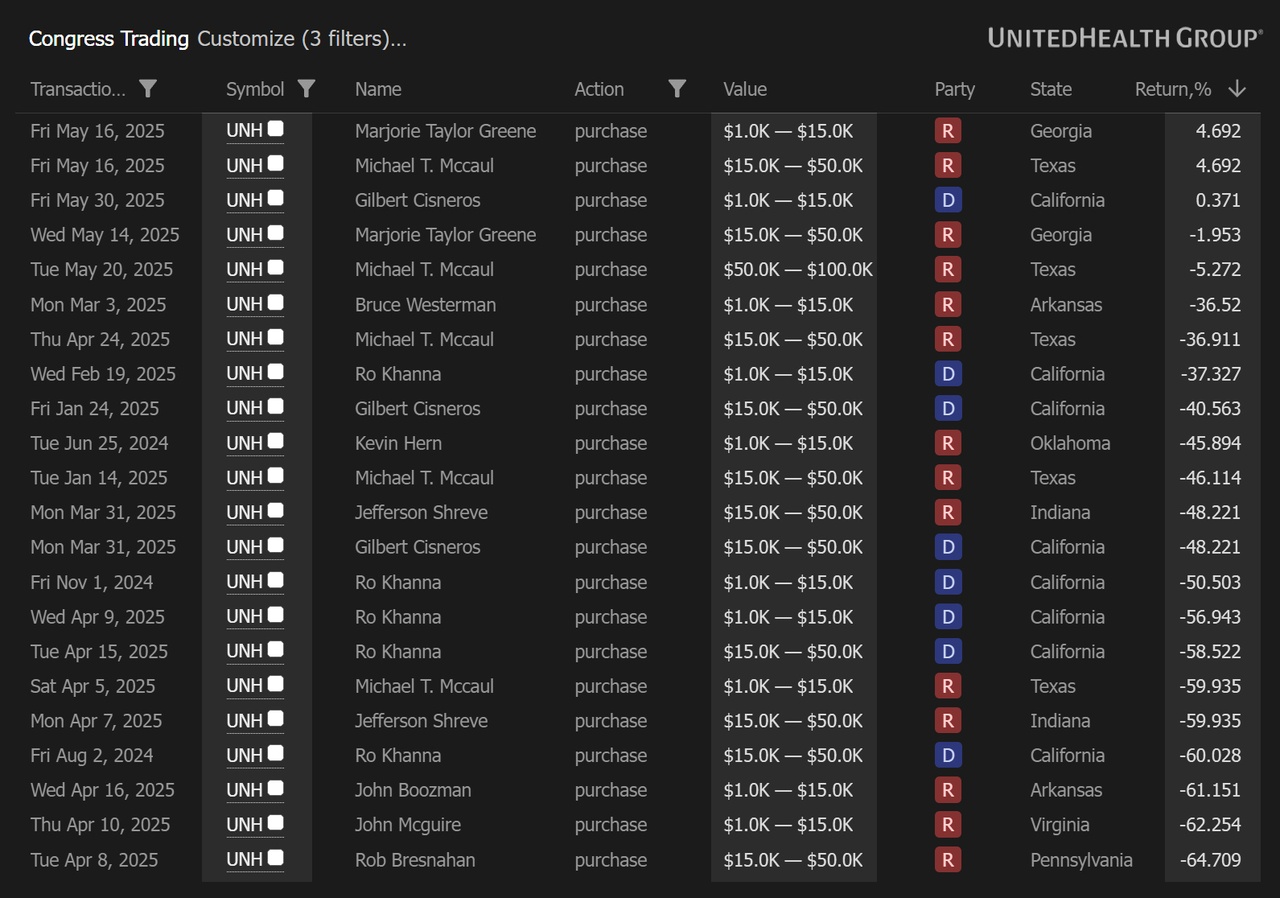Viewport: 1280px width, 898px height.
Task: Click the R party badge in Thu Apr 24, 2025 row
Action: (947, 339)
